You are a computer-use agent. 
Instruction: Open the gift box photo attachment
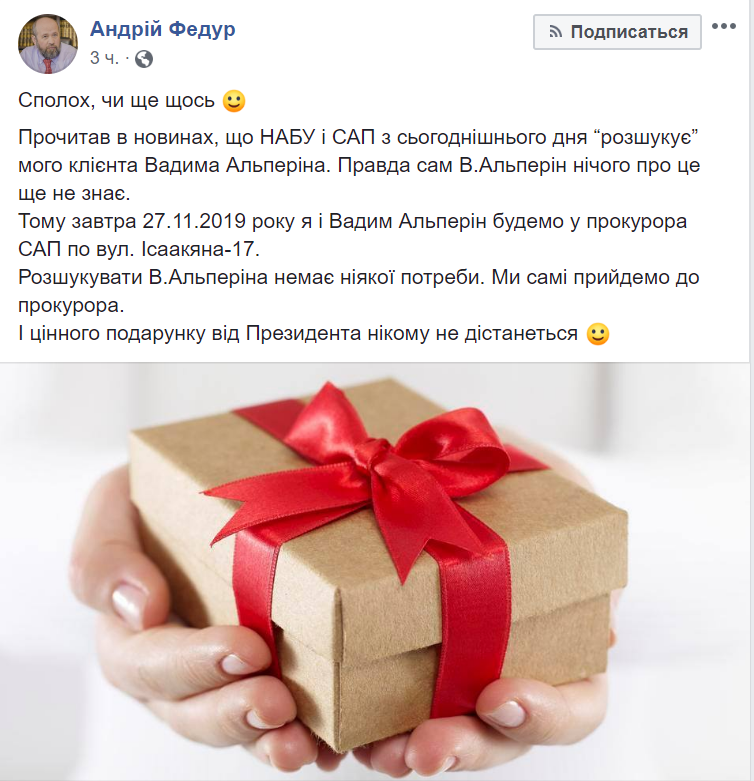coord(375,571)
